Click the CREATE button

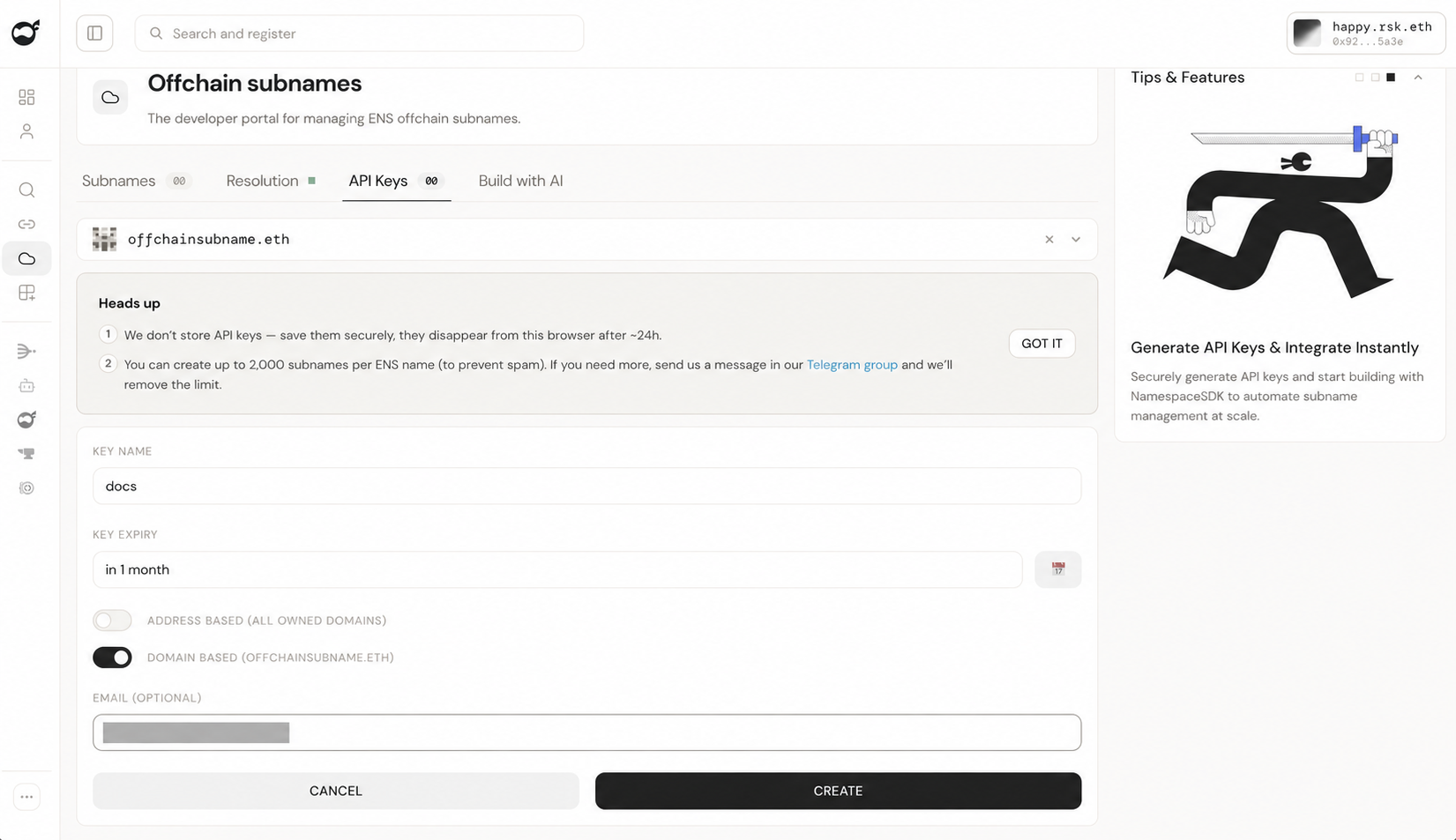click(x=838, y=791)
